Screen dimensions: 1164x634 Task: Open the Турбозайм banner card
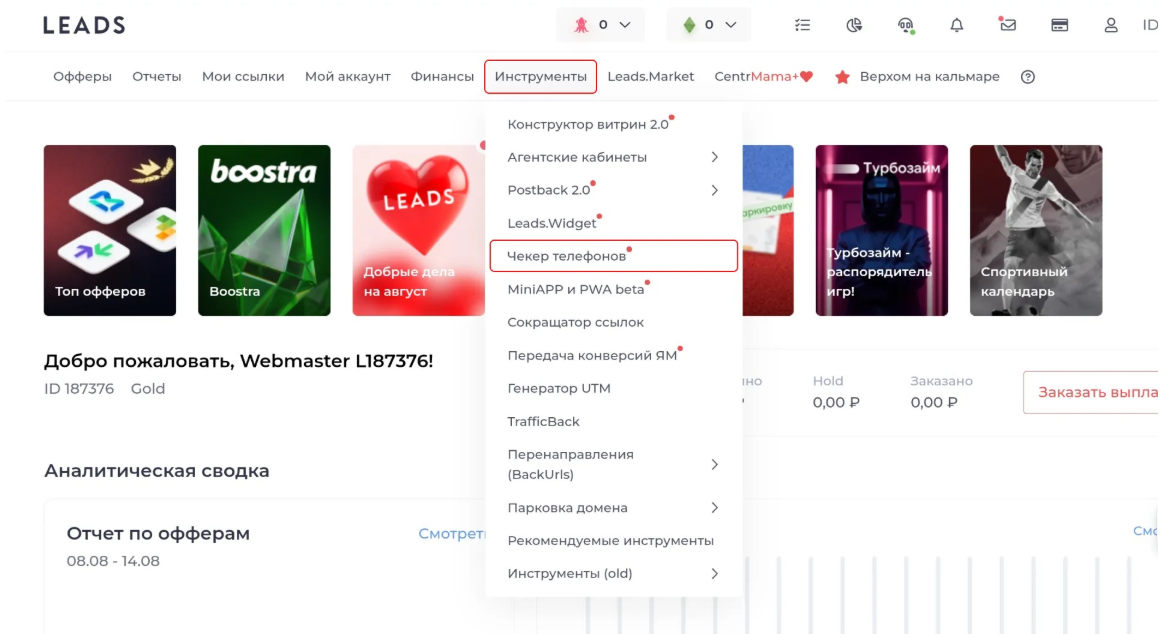pyautogui.click(x=882, y=230)
